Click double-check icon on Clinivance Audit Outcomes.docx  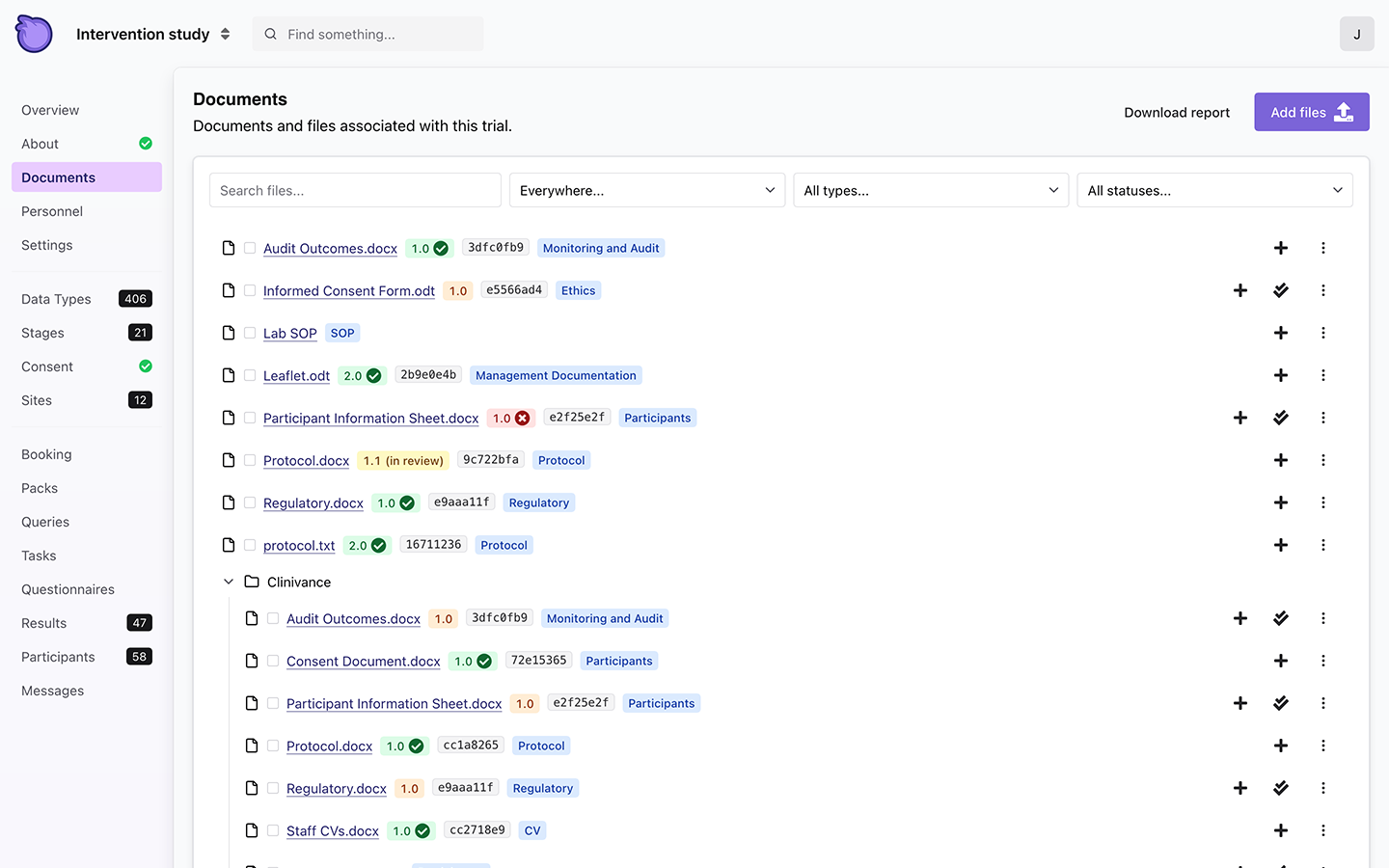pyautogui.click(x=1281, y=618)
